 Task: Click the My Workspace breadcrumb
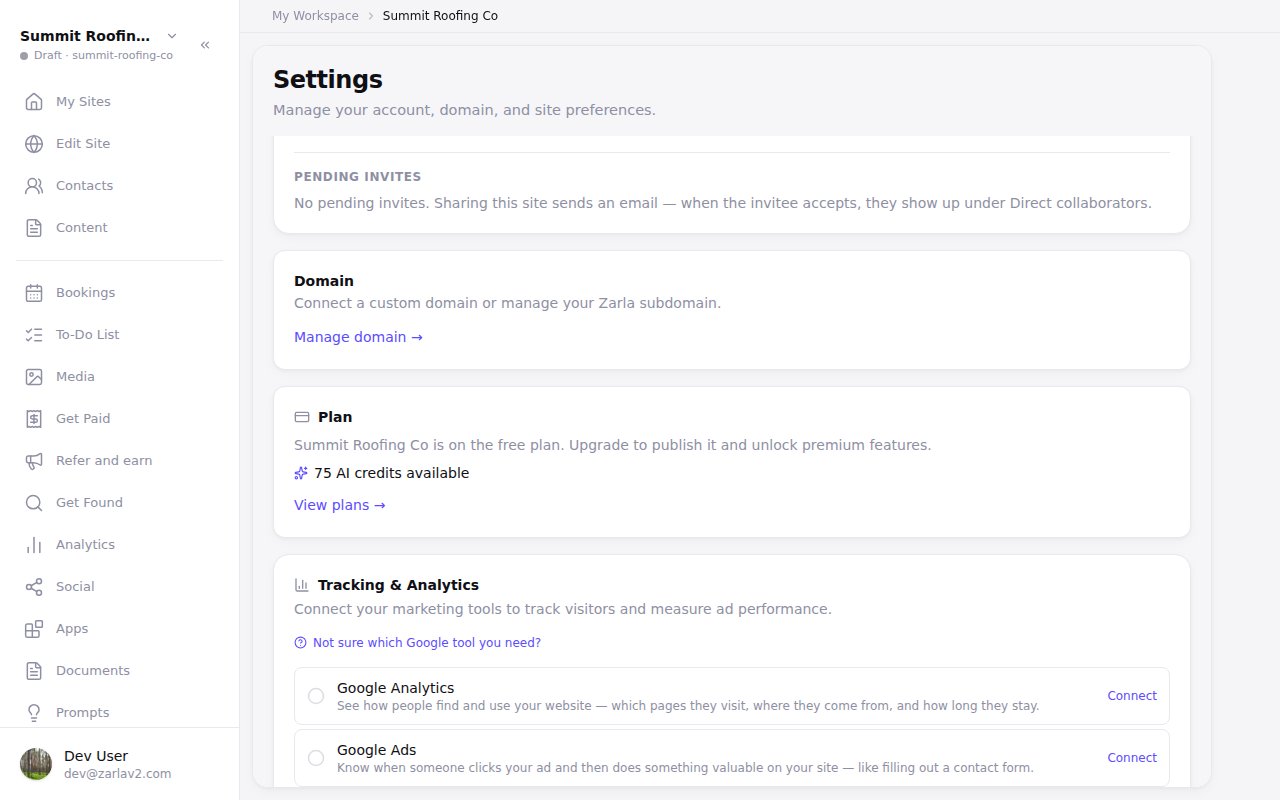coord(315,16)
